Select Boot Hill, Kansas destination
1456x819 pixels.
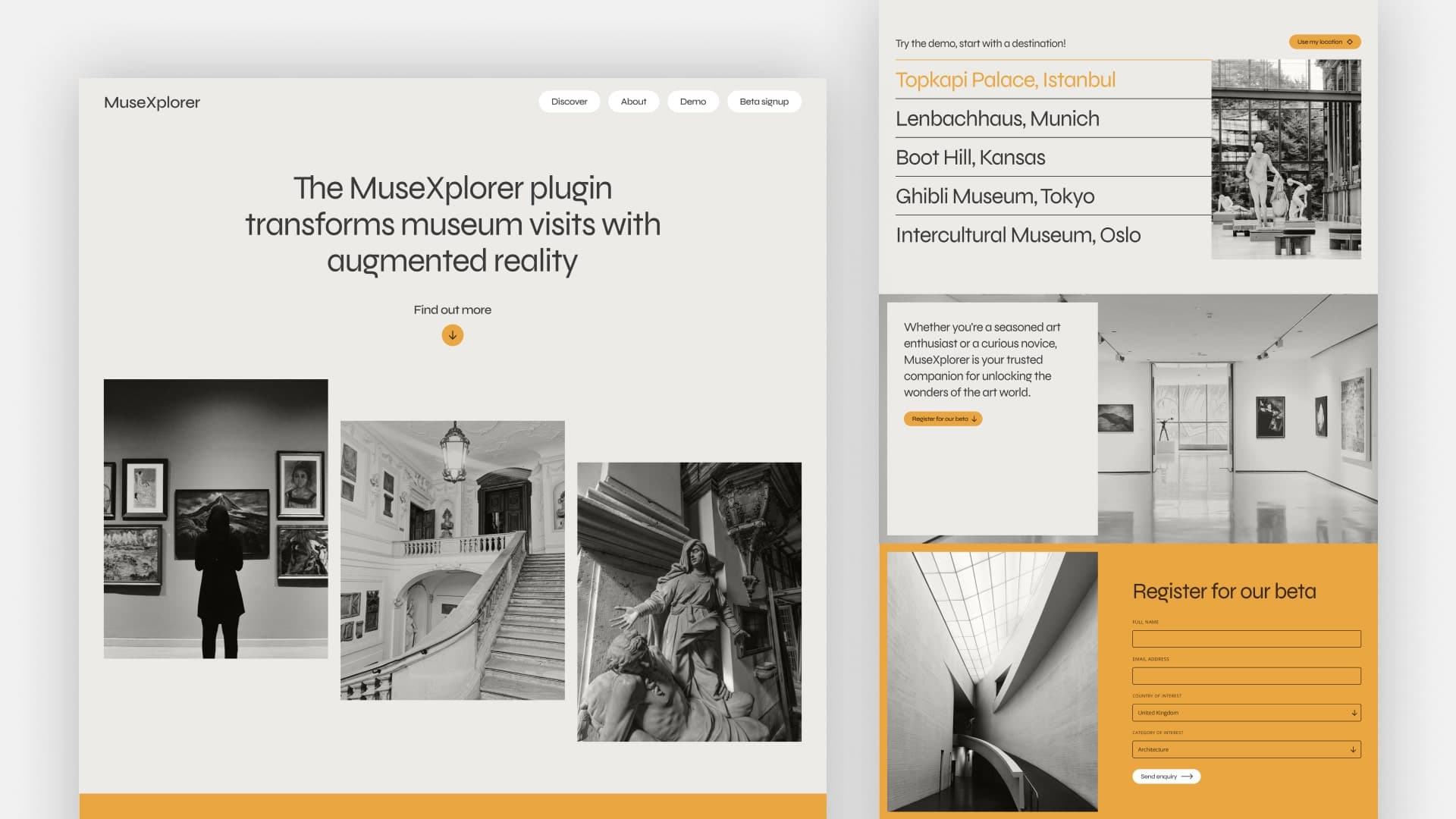click(1053, 157)
